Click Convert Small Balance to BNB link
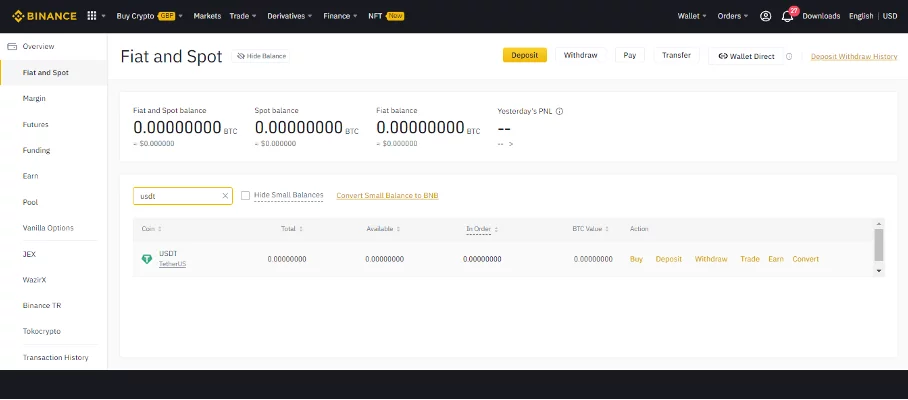The height and width of the screenshot is (400, 908). click(x=387, y=196)
